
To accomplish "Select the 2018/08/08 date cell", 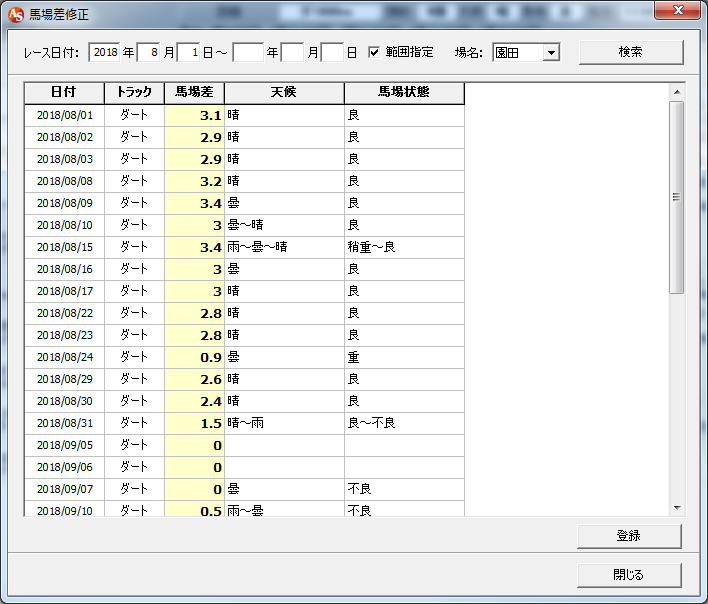I will pos(65,181).
